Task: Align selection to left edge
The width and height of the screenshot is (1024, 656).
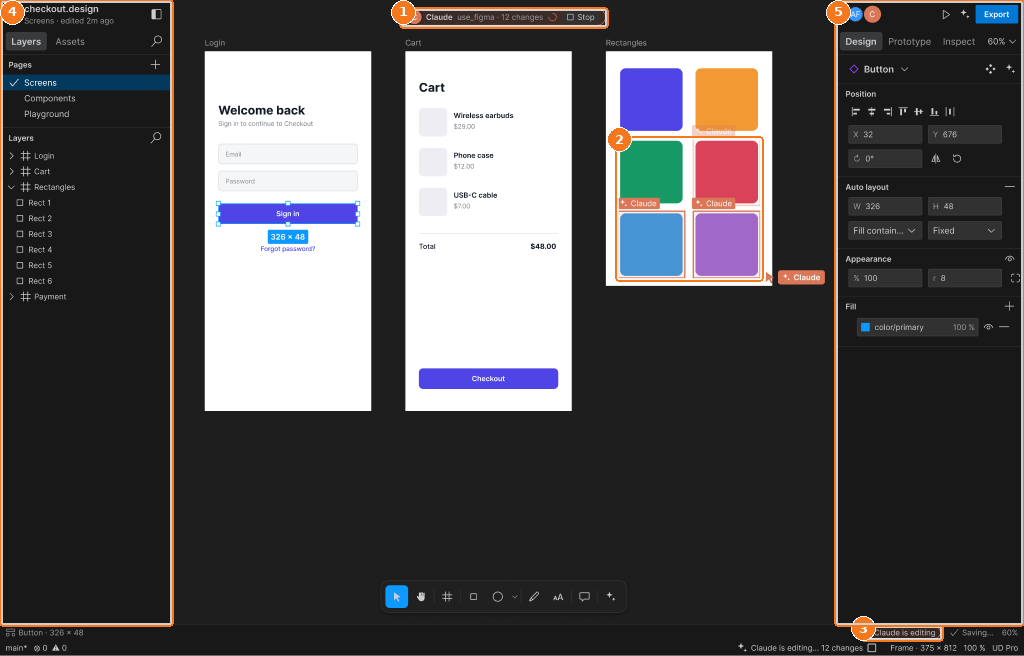Action: (856, 112)
